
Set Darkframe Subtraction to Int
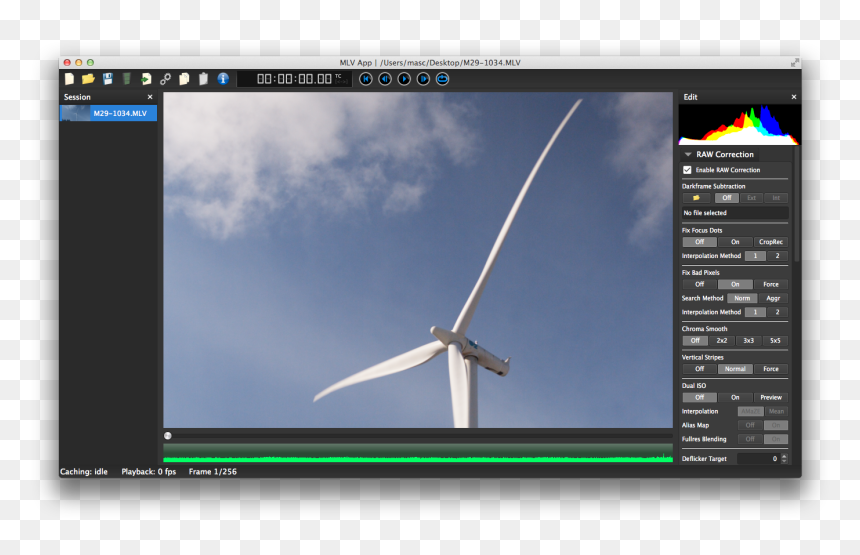776,198
